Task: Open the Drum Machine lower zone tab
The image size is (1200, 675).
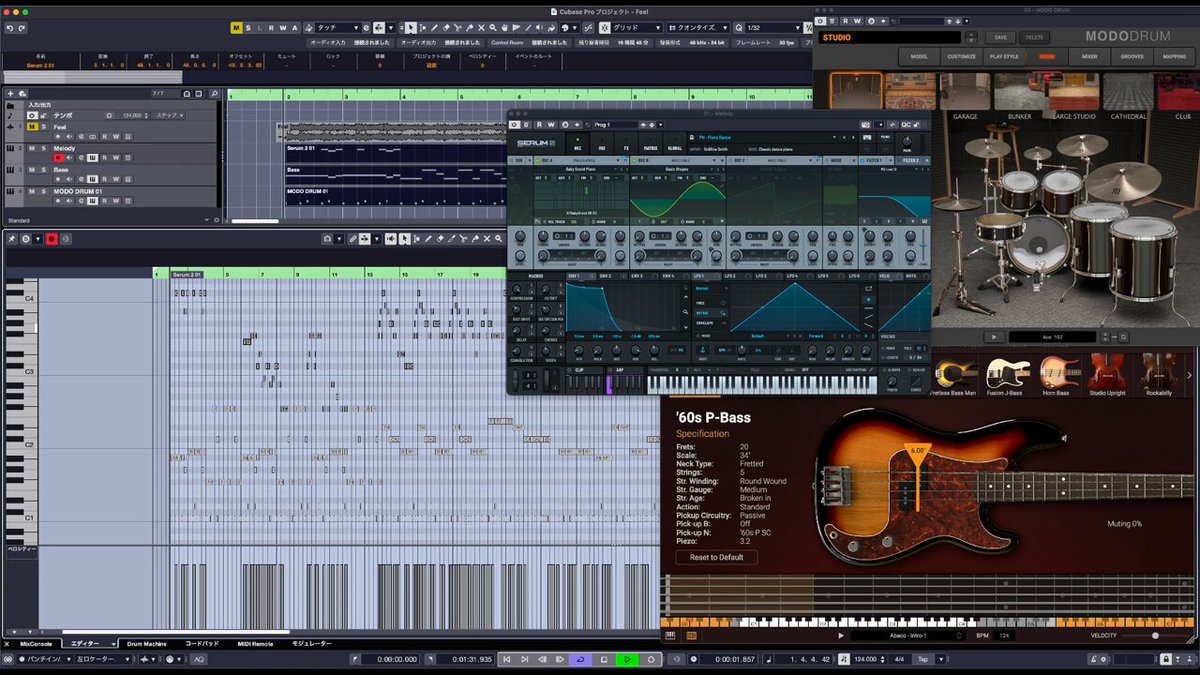Action: point(146,644)
